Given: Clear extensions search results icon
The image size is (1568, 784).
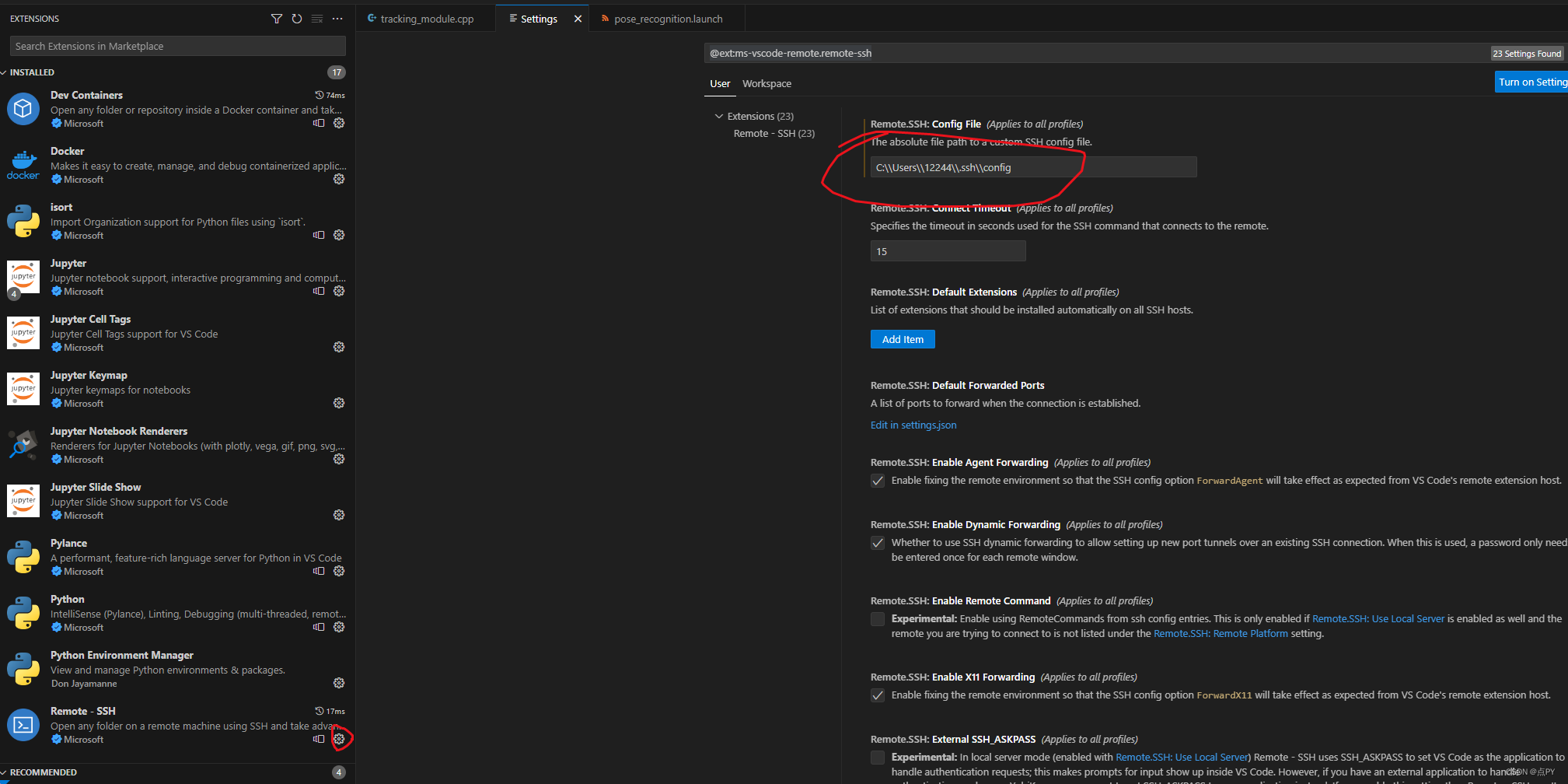Looking at the screenshot, I should [317, 19].
